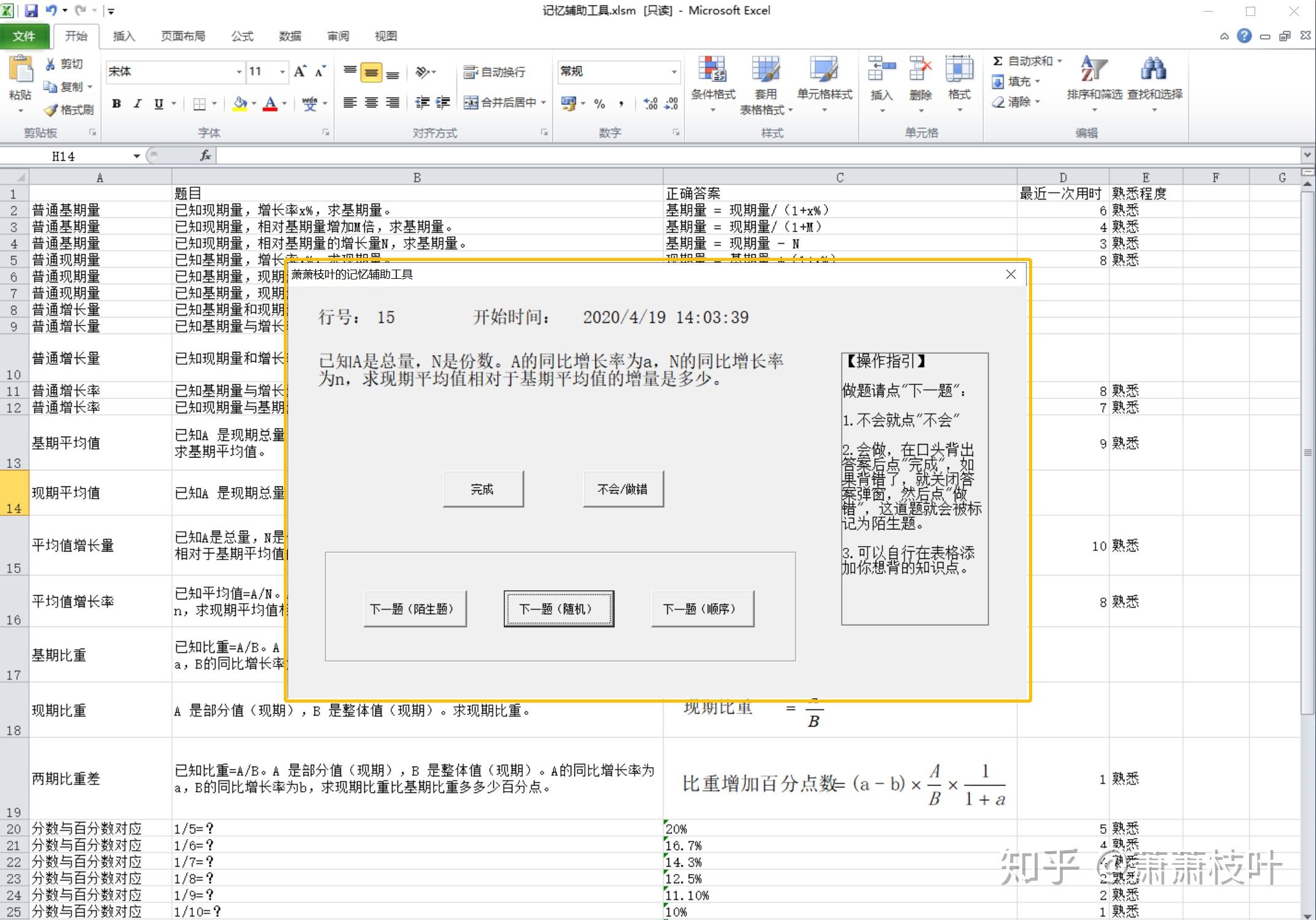Click the Merge and Center icon
Screen dimensions: 1316x920
471,103
